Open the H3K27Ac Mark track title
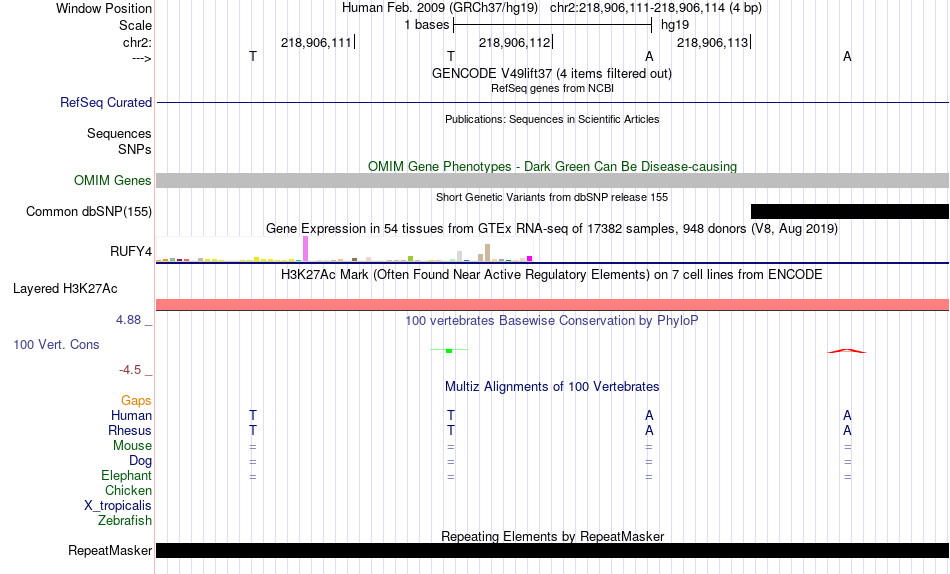Viewport: 950px width, 574px height. pyautogui.click(x=552, y=275)
